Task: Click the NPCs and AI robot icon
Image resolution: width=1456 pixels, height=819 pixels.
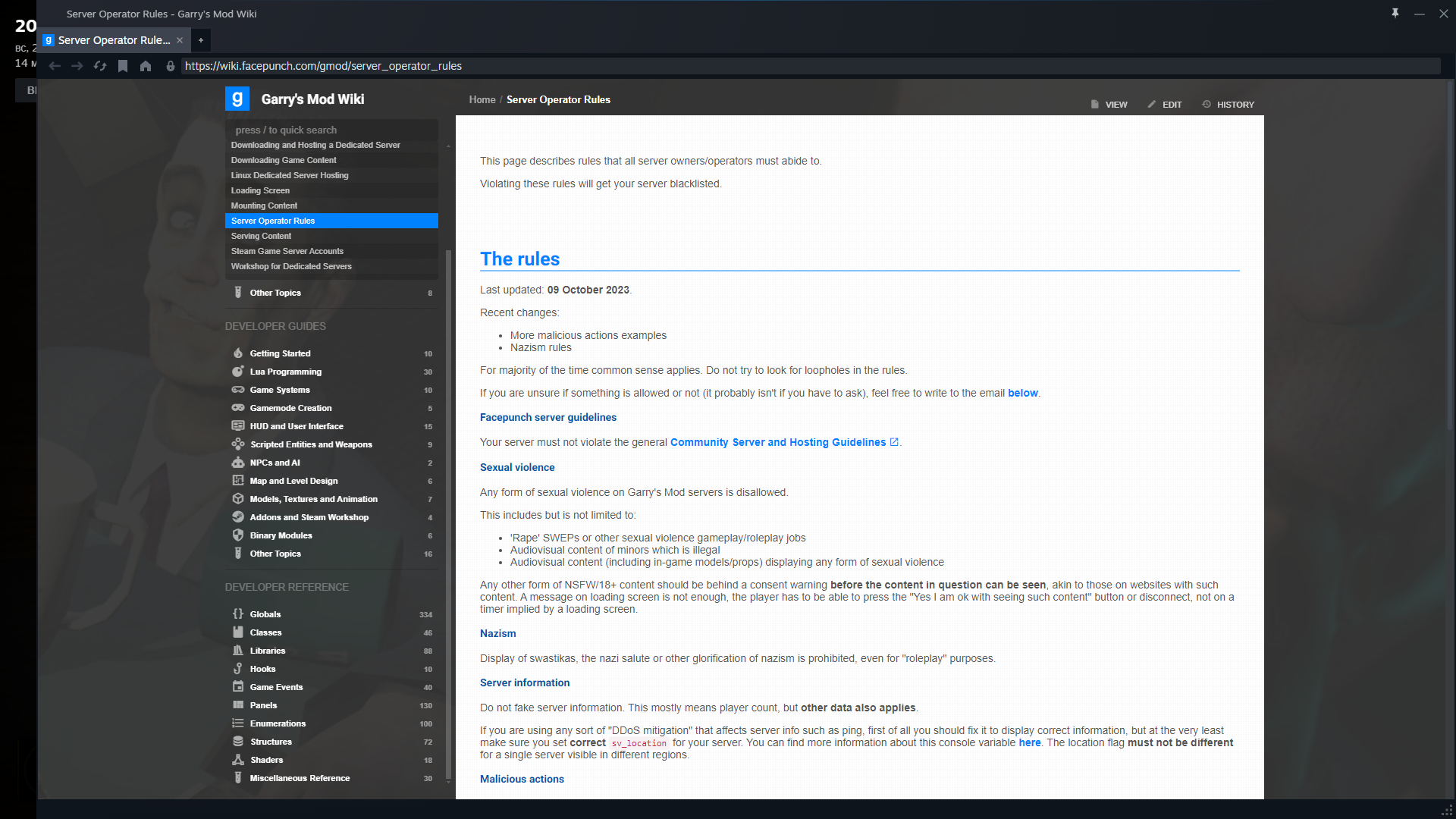Action: tap(238, 463)
